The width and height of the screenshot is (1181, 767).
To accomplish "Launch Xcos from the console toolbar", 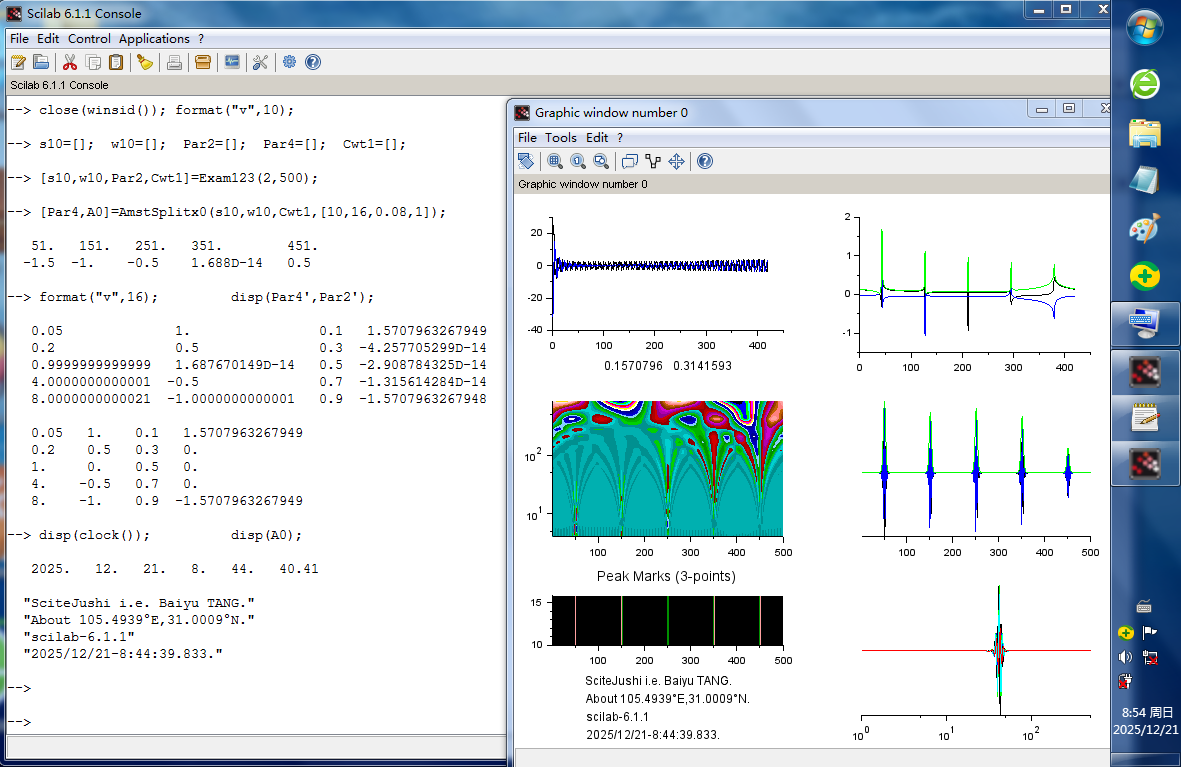I will click(x=232, y=62).
